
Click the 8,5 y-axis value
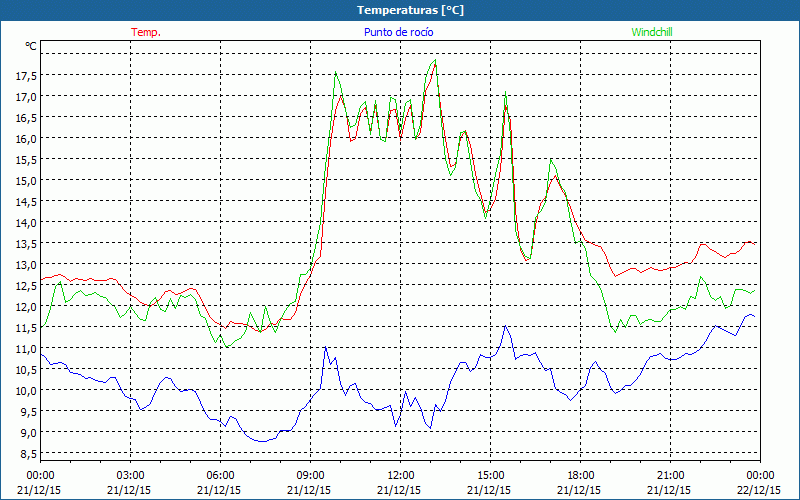(x=29, y=454)
